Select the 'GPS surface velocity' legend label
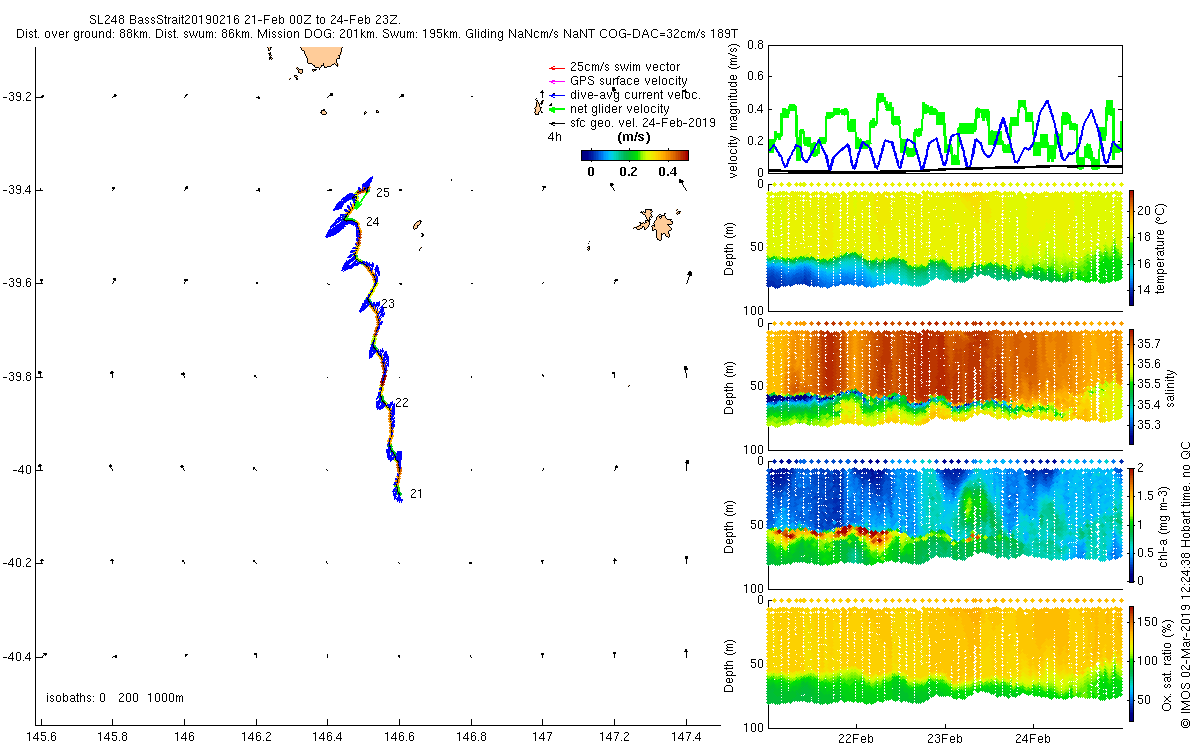The width and height of the screenshot is (1200, 750). [x=629, y=81]
